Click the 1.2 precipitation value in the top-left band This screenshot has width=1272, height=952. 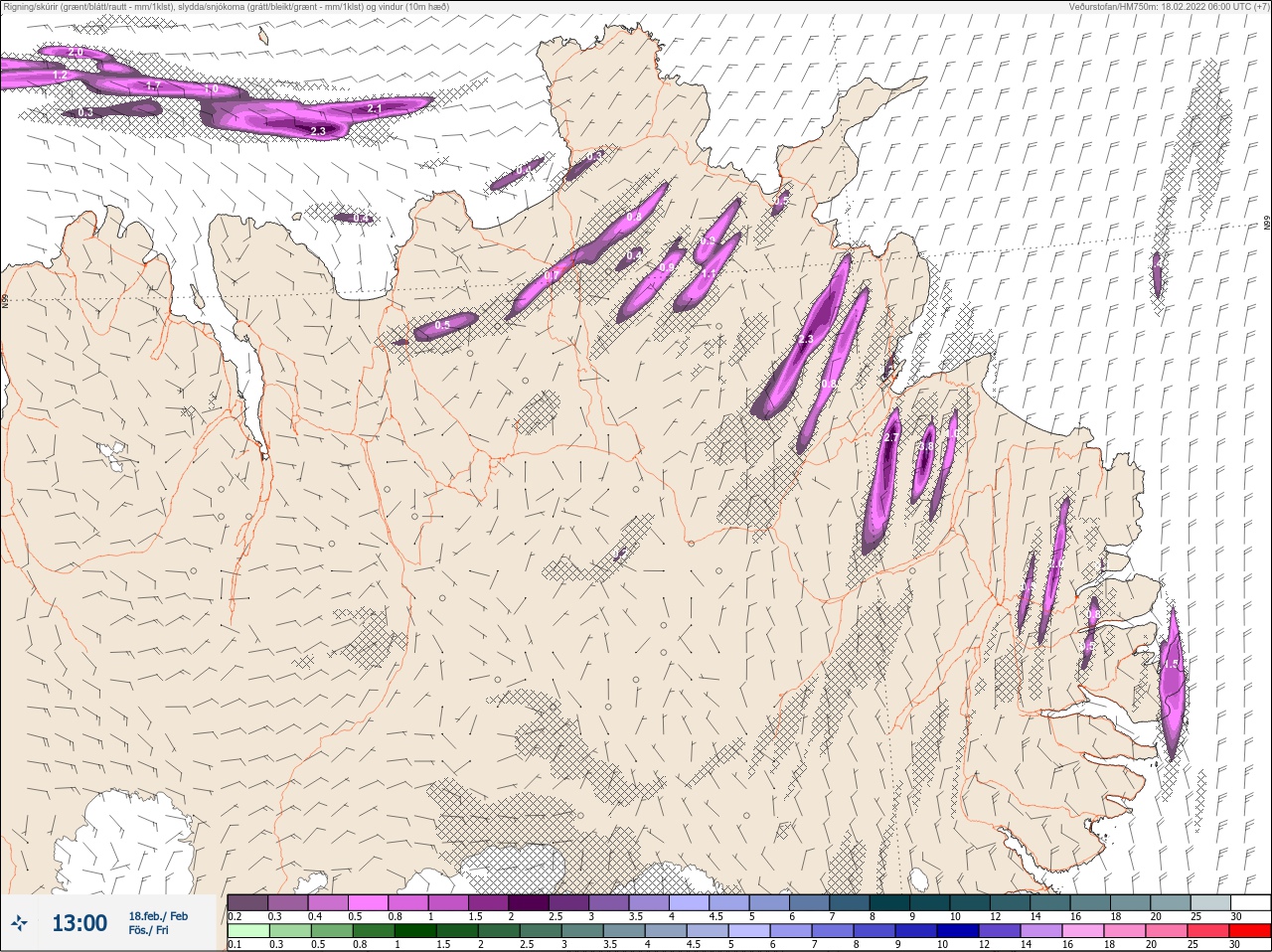click(60, 76)
